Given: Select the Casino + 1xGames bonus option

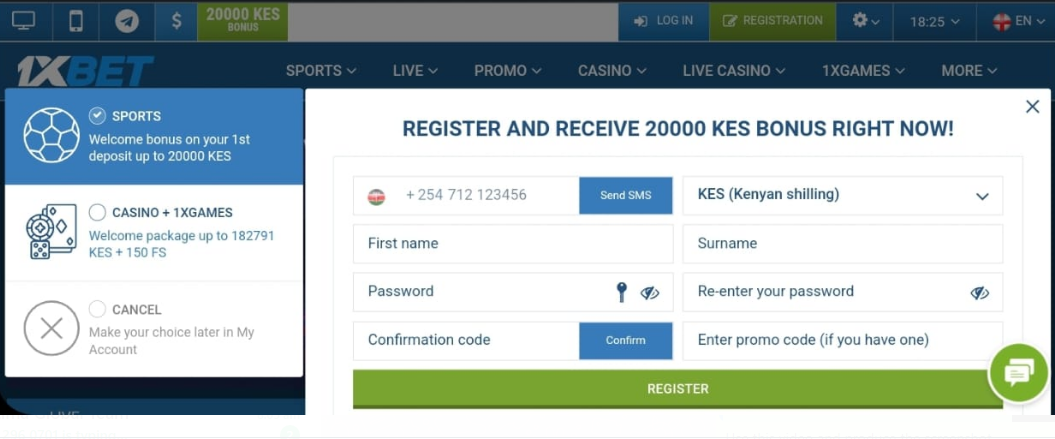Looking at the screenshot, I should [97, 212].
